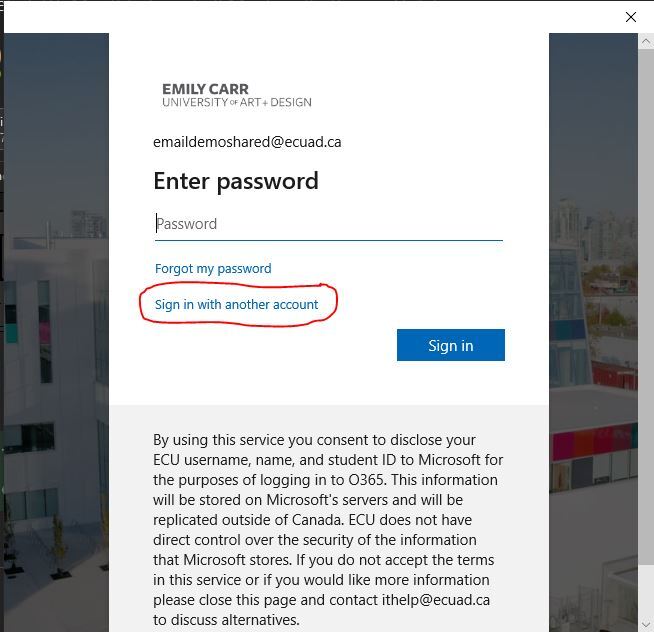The height and width of the screenshot is (632, 654).
Task: Close the sign-in dialog window
Action: coord(631,17)
